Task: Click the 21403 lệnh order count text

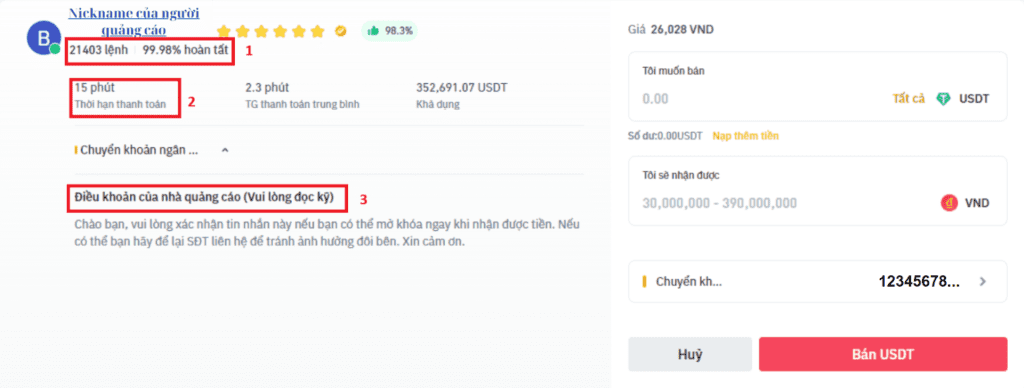Action: coord(99,50)
